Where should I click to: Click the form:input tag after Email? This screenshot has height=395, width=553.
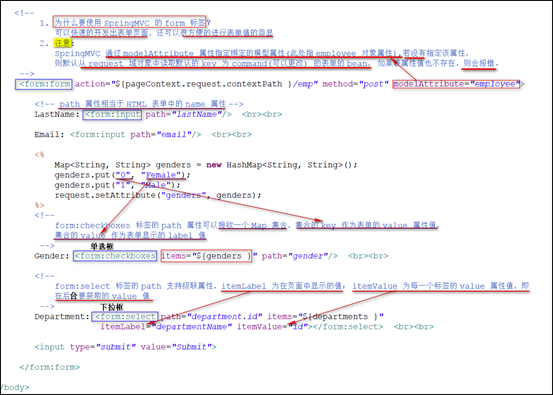[98, 135]
